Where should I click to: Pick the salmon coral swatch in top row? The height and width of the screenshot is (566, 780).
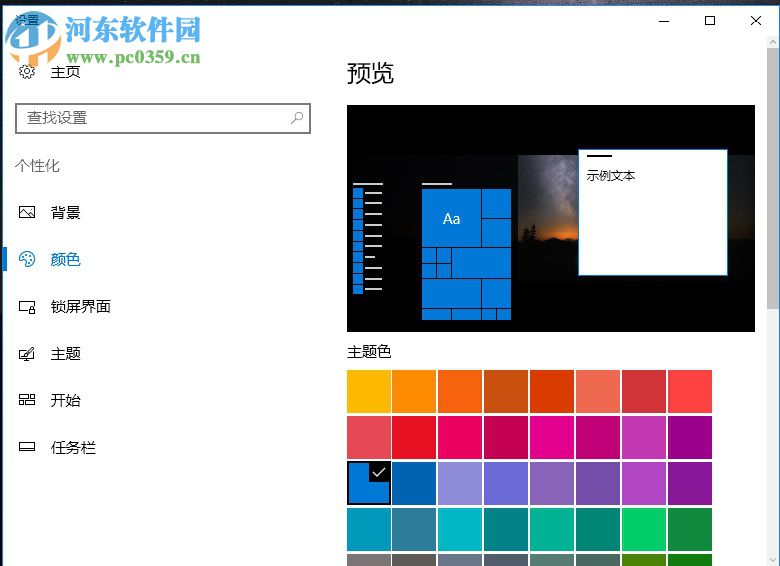pyautogui.click(x=598, y=391)
